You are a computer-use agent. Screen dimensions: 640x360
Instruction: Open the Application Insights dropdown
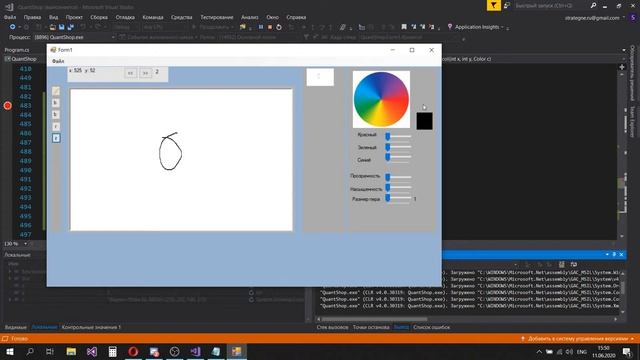pyautogui.click(x=476, y=27)
